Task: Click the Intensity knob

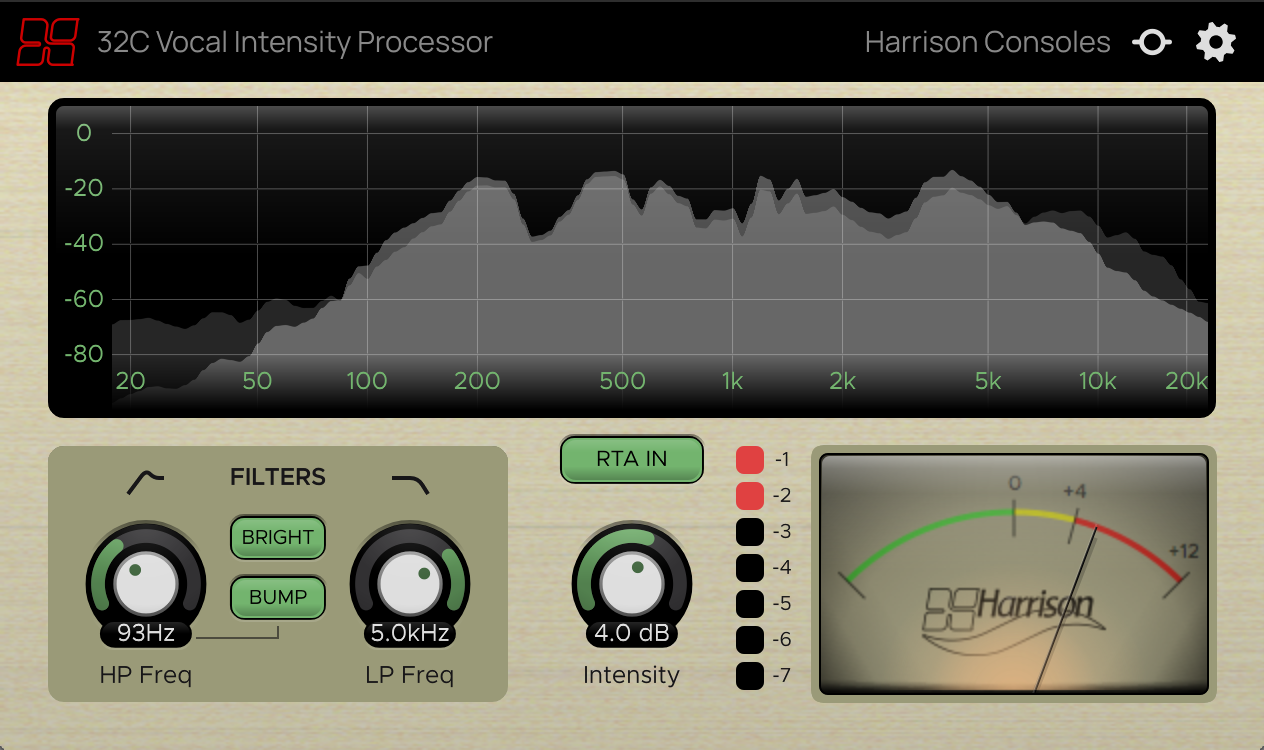Action: coord(631,584)
